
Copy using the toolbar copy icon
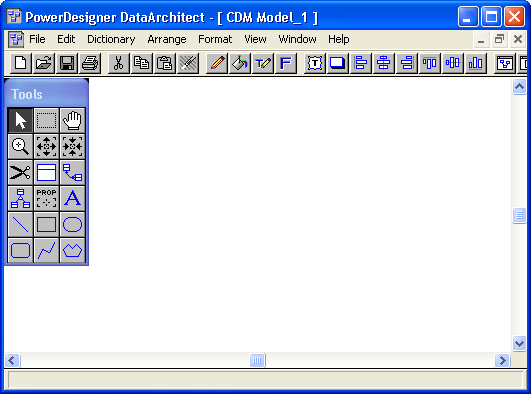click(142, 63)
